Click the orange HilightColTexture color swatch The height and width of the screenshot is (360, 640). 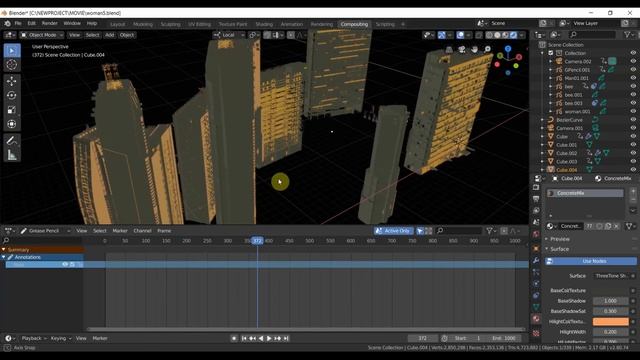coord(611,322)
